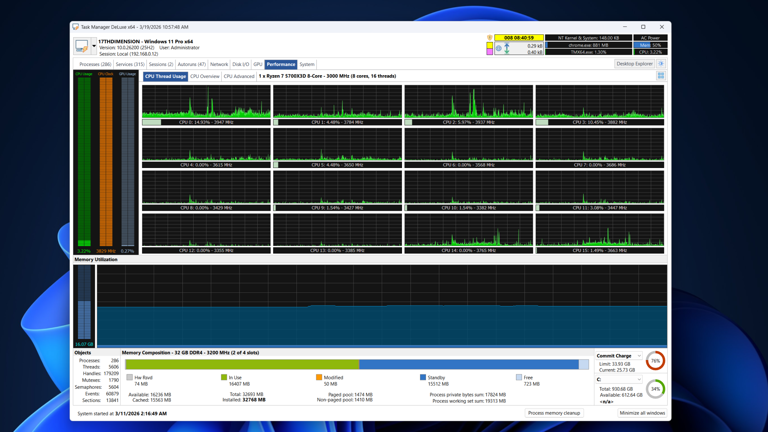This screenshot has height=432, width=768.
Task: Click the Mem 50% meter
Action: (x=650, y=45)
